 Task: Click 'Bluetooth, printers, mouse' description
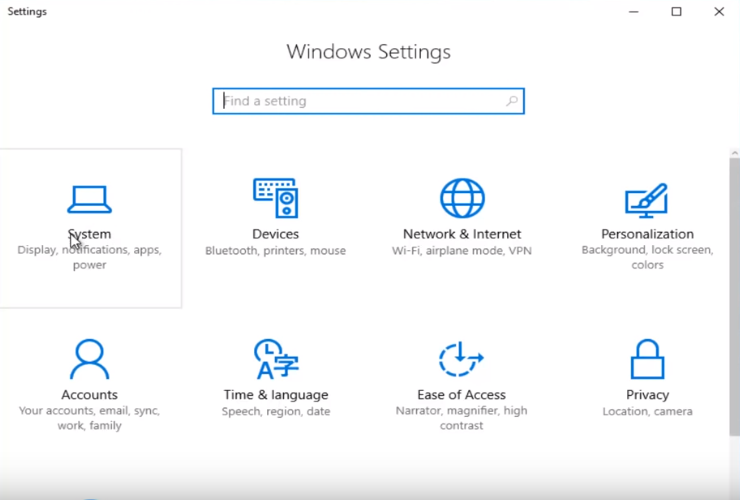click(276, 251)
